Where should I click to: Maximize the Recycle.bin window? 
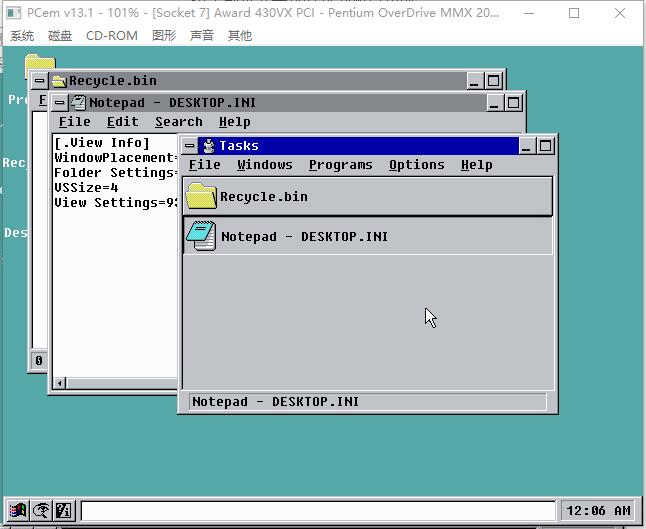point(494,81)
